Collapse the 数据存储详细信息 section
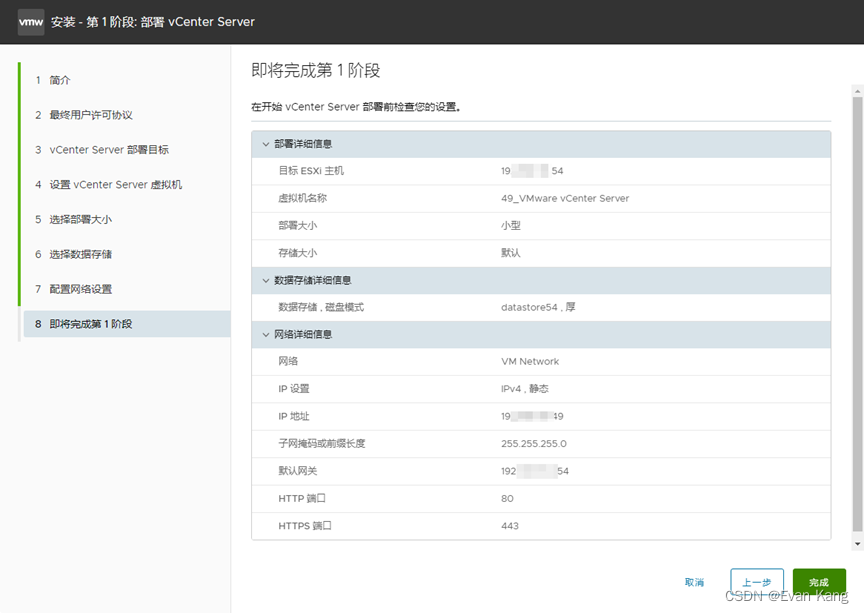The image size is (864, 613). point(266,280)
